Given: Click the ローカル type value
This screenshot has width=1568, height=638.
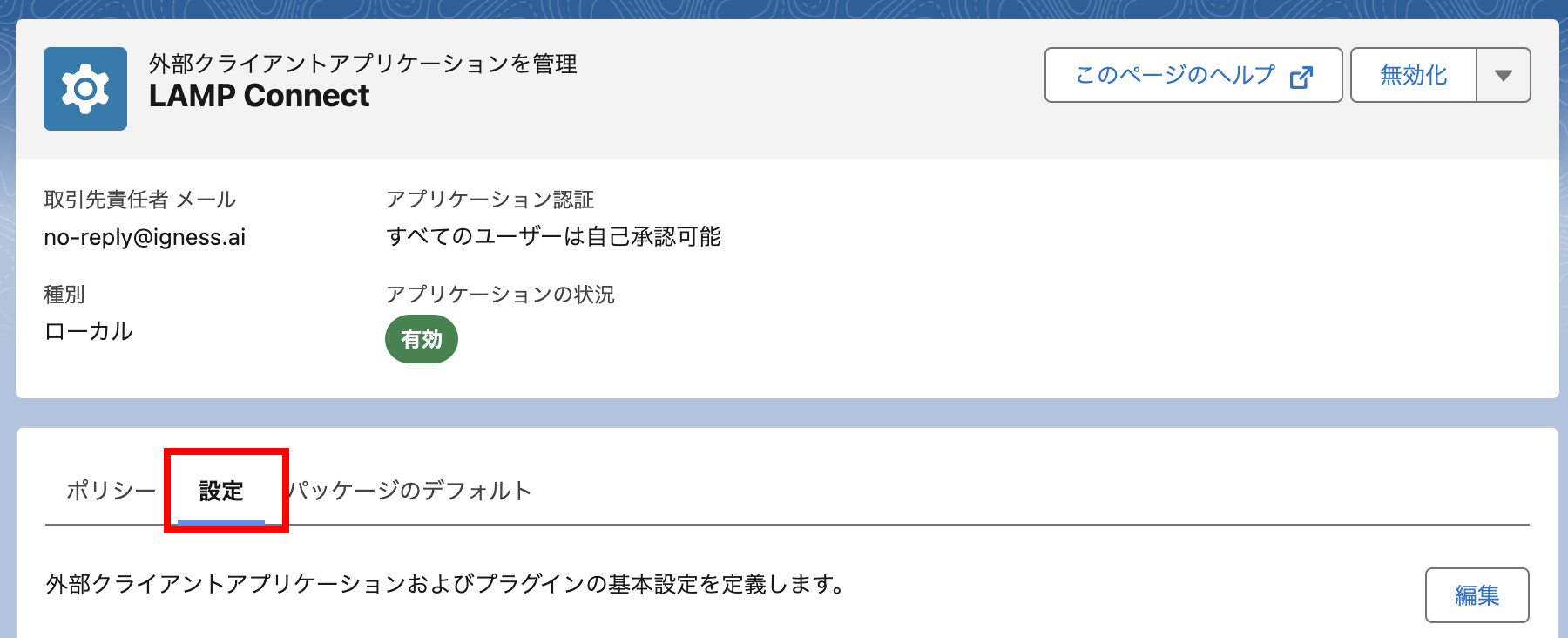Looking at the screenshot, I should [x=89, y=331].
